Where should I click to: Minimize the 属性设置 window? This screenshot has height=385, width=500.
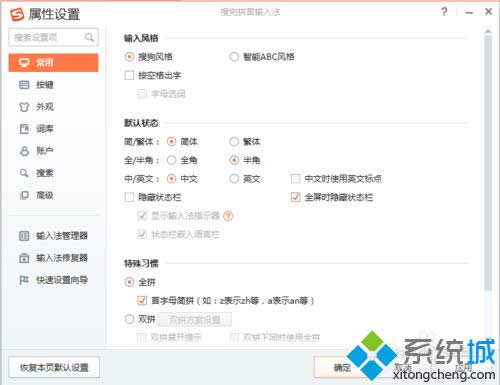click(x=469, y=13)
